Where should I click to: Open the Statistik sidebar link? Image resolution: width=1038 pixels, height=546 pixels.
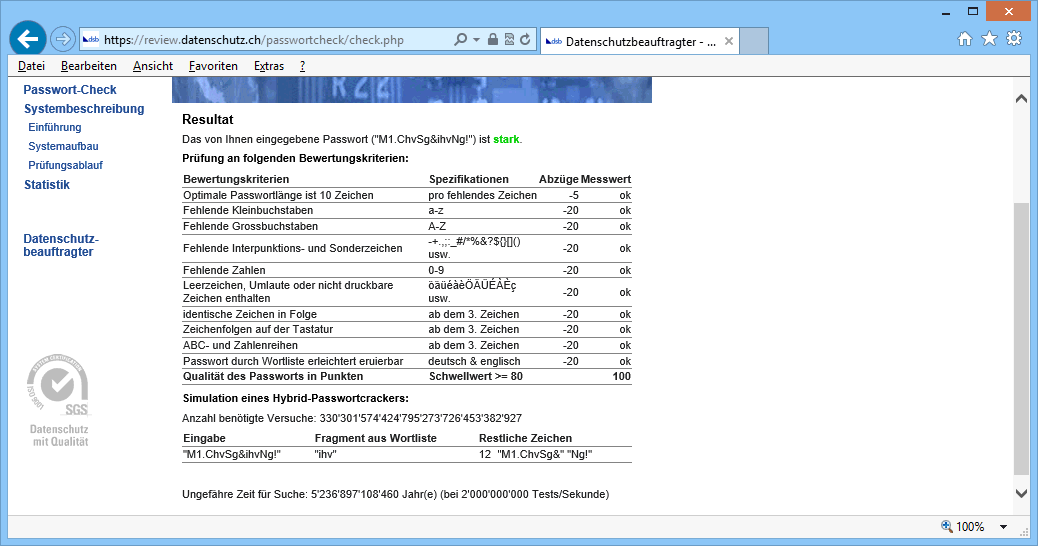pos(47,185)
